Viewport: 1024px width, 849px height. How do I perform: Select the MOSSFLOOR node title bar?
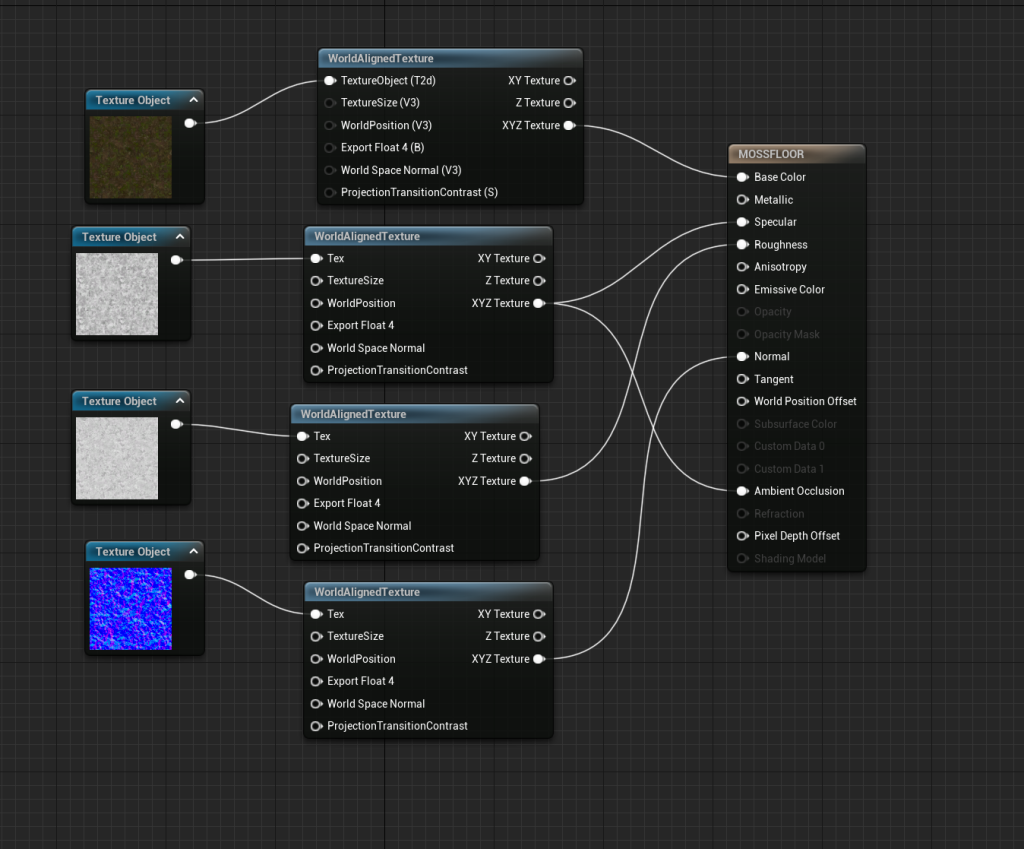click(x=797, y=154)
